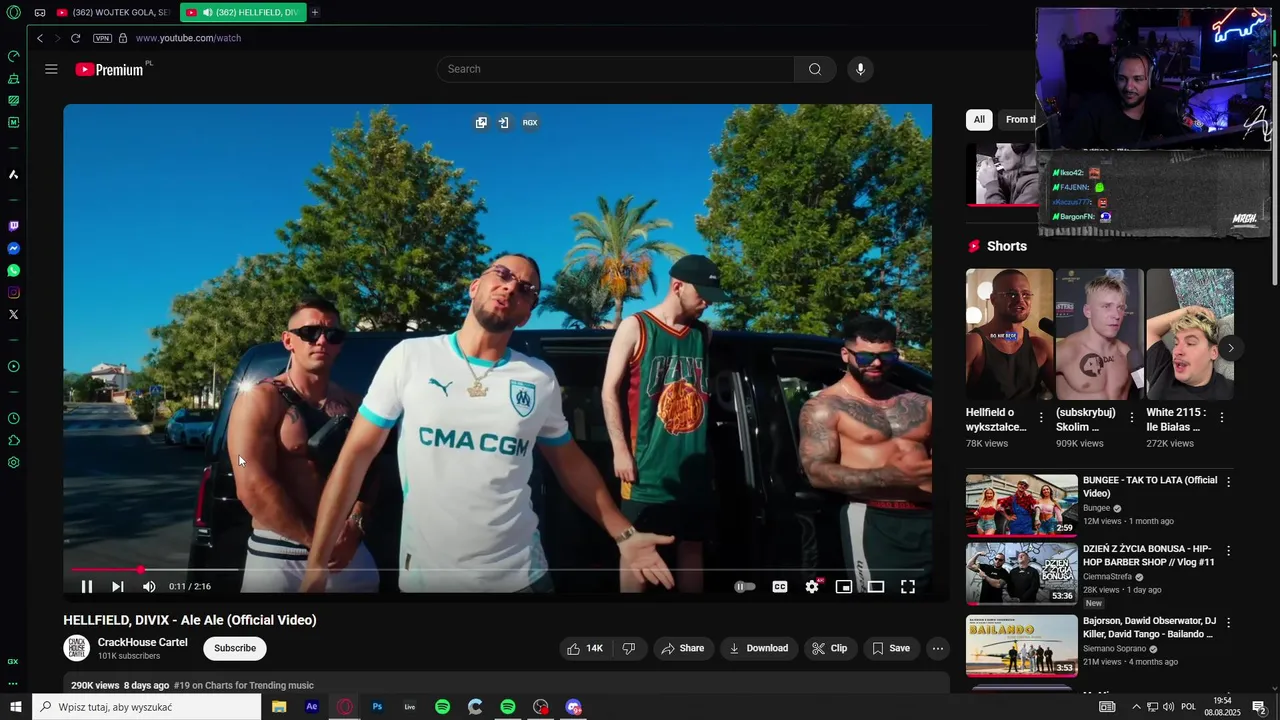The image size is (1280, 720).
Task: Go to YouTube Premium home logo
Action: click(110, 69)
